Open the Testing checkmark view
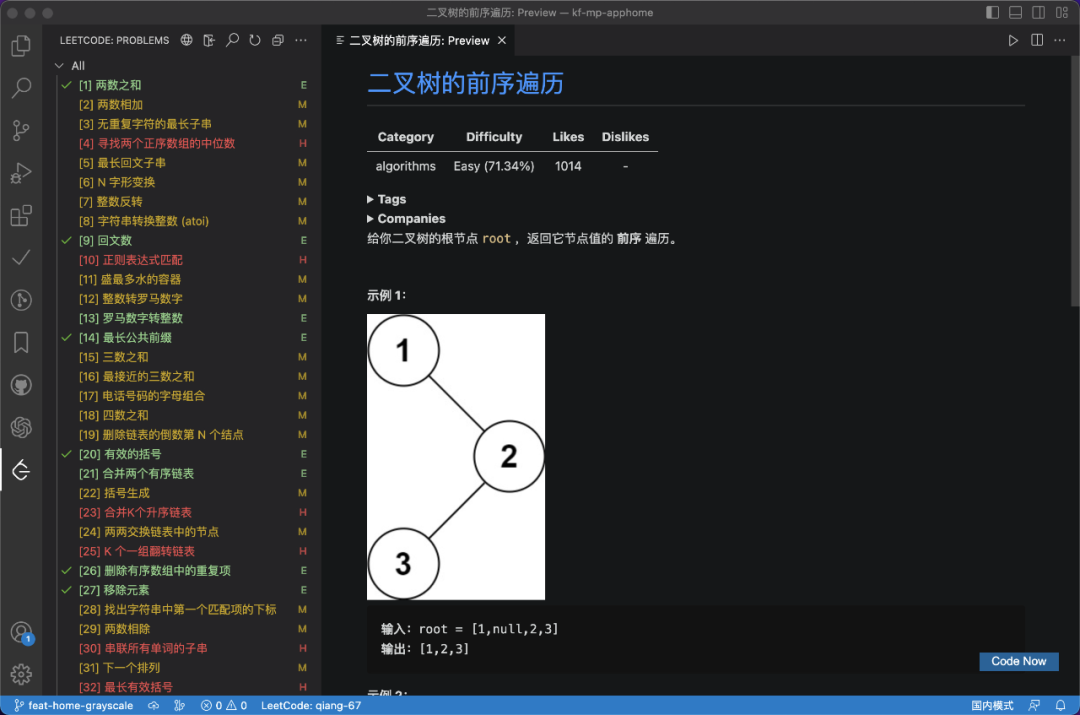 click(21, 258)
